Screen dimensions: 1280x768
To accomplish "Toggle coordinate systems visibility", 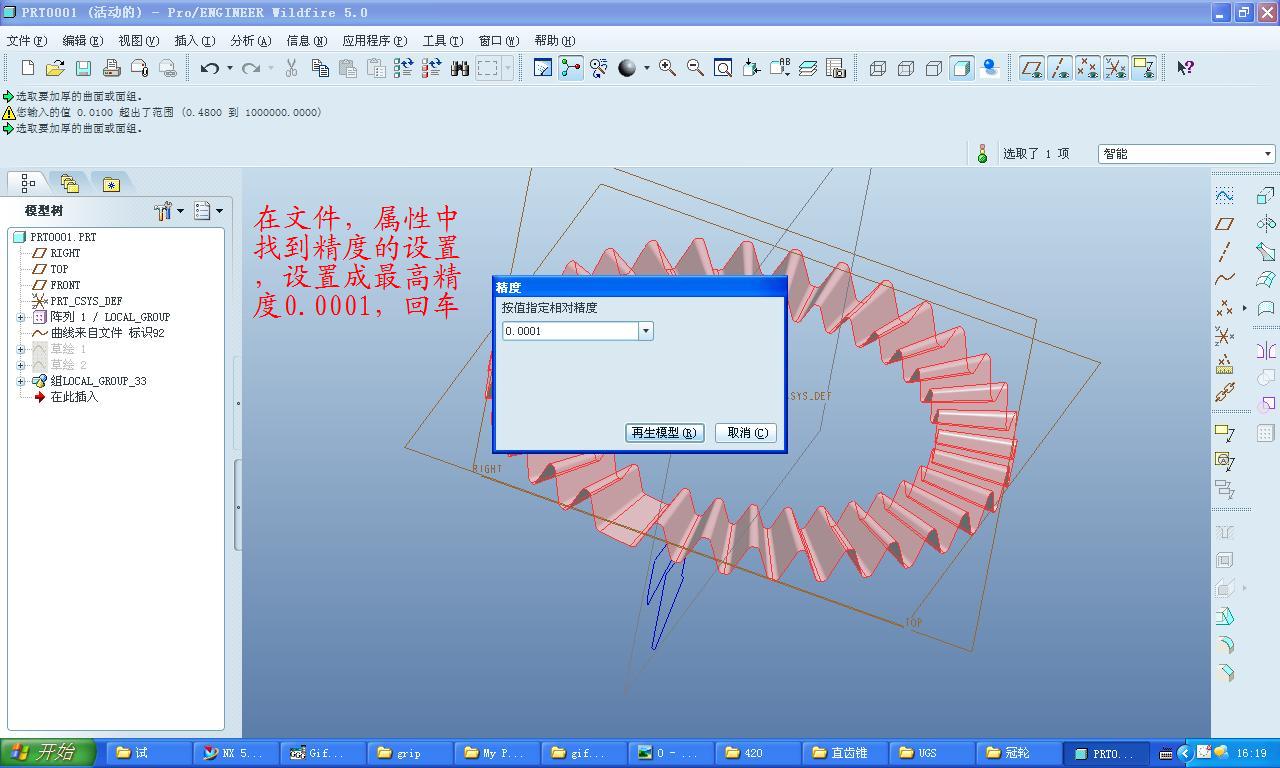I will point(1116,68).
